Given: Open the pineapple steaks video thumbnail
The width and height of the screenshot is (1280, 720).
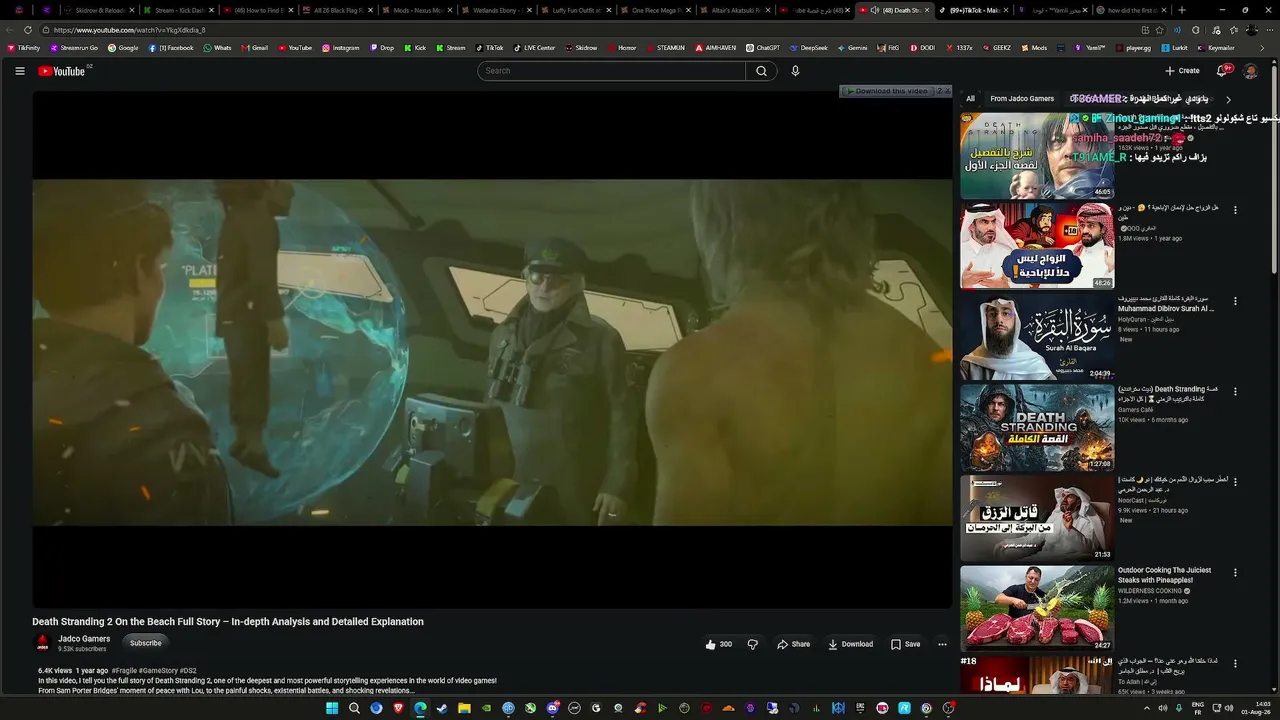Looking at the screenshot, I should pyautogui.click(x=1037, y=609).
